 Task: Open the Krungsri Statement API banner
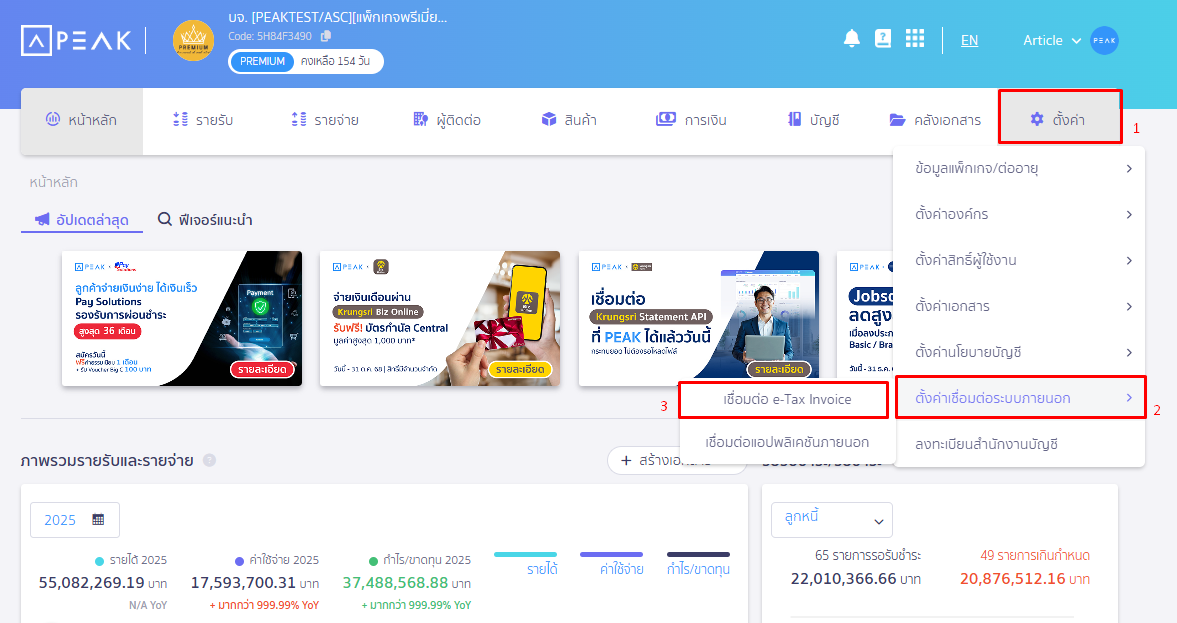[698, 318]
